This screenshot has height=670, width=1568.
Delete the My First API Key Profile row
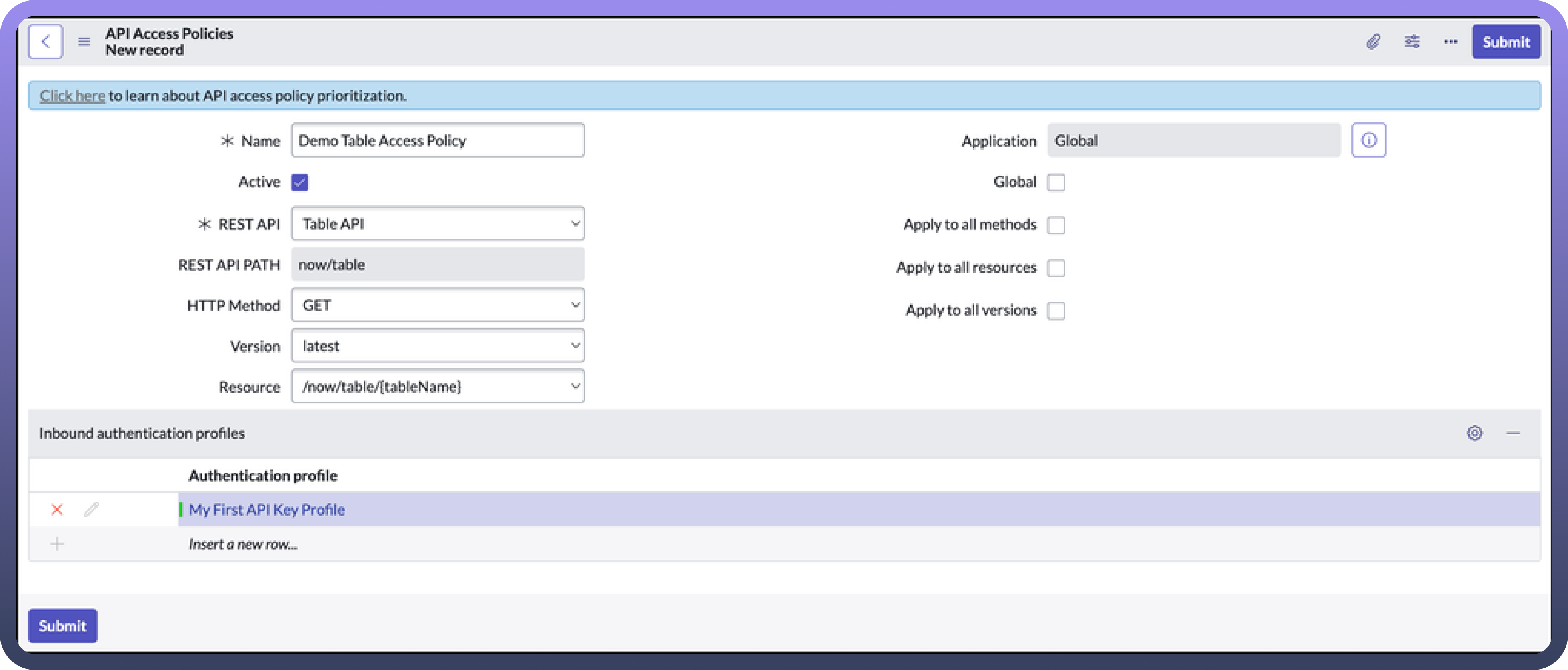pos(57,509)
